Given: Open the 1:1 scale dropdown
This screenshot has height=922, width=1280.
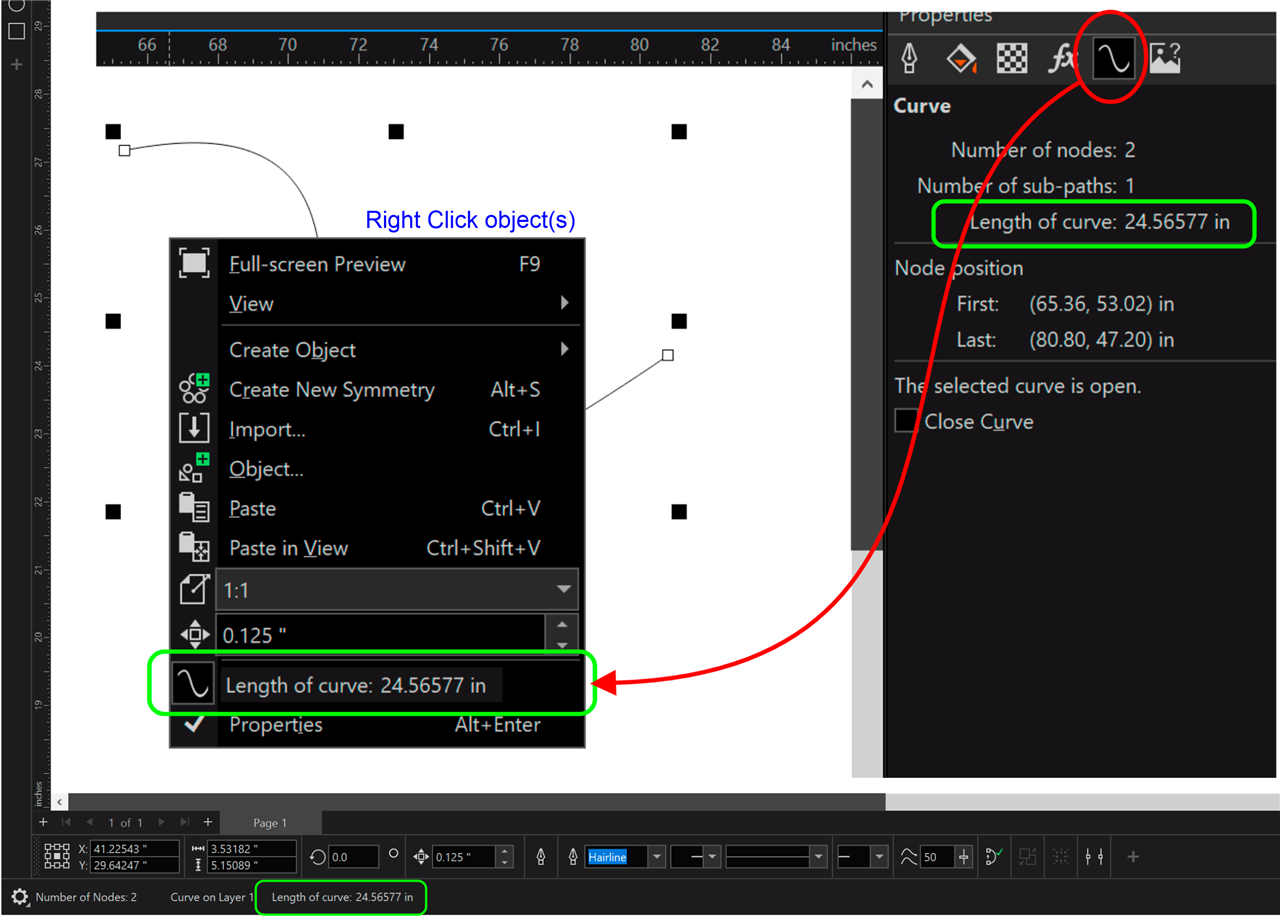Looking at the screenshot, I should [565, 590].
